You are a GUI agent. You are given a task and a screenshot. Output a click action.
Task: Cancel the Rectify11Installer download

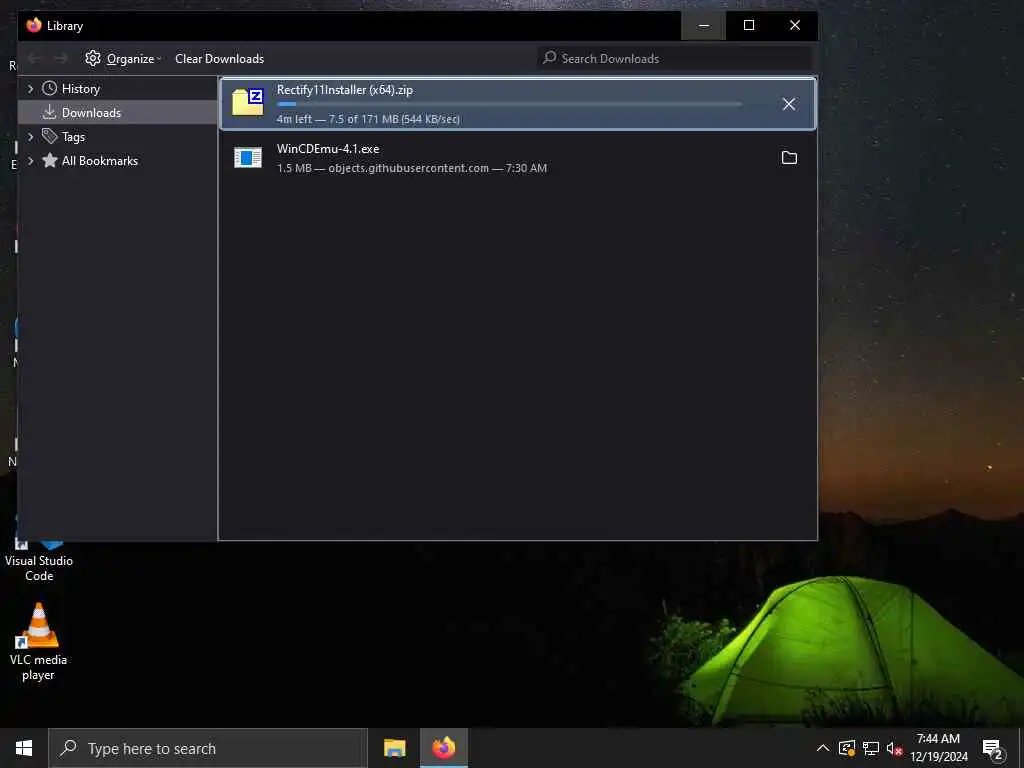(x=789, y=104)
